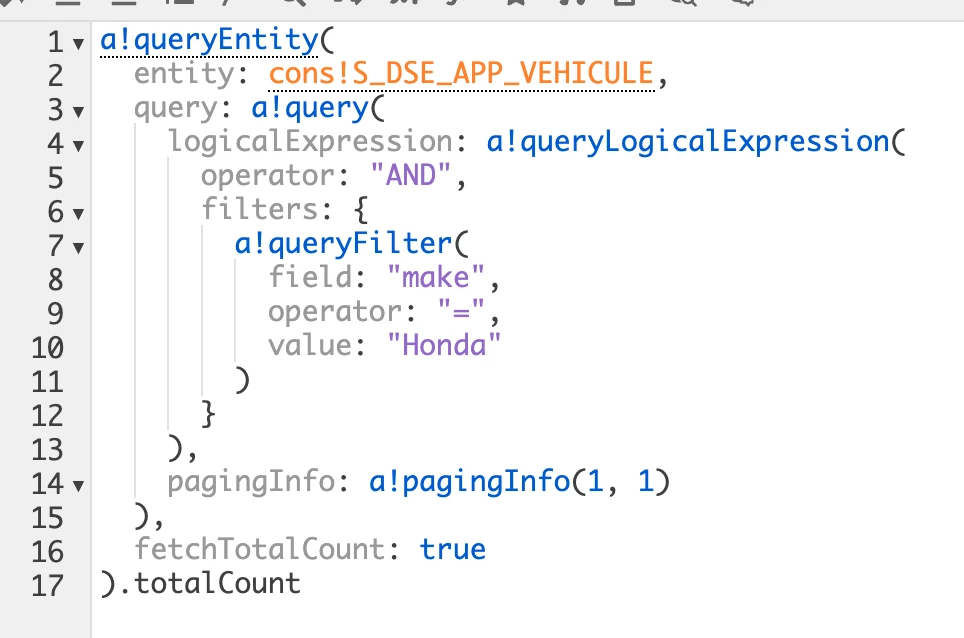
Task: Click line number 17 in the gutter
Action: pos(47,586)
